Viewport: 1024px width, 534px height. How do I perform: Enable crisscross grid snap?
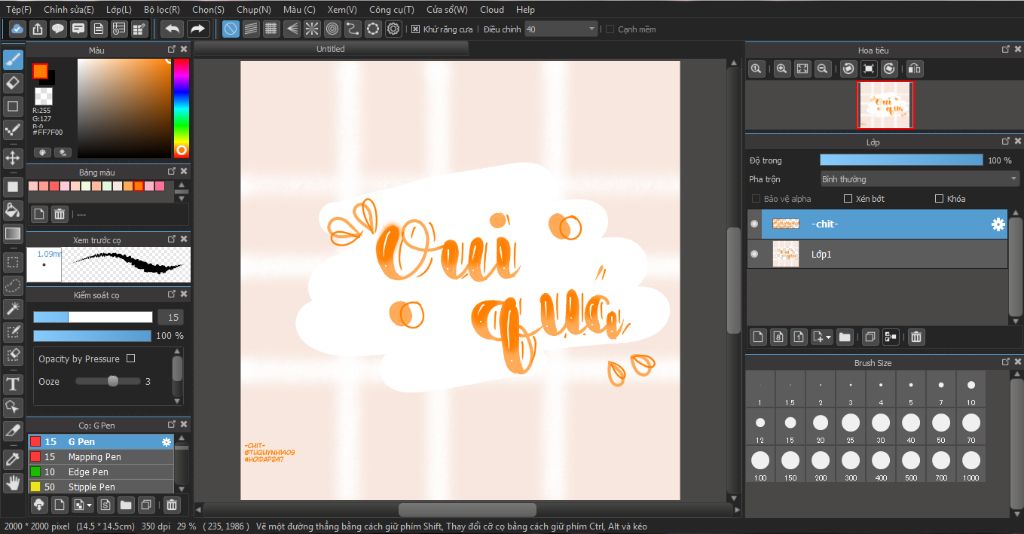(271, 29)
